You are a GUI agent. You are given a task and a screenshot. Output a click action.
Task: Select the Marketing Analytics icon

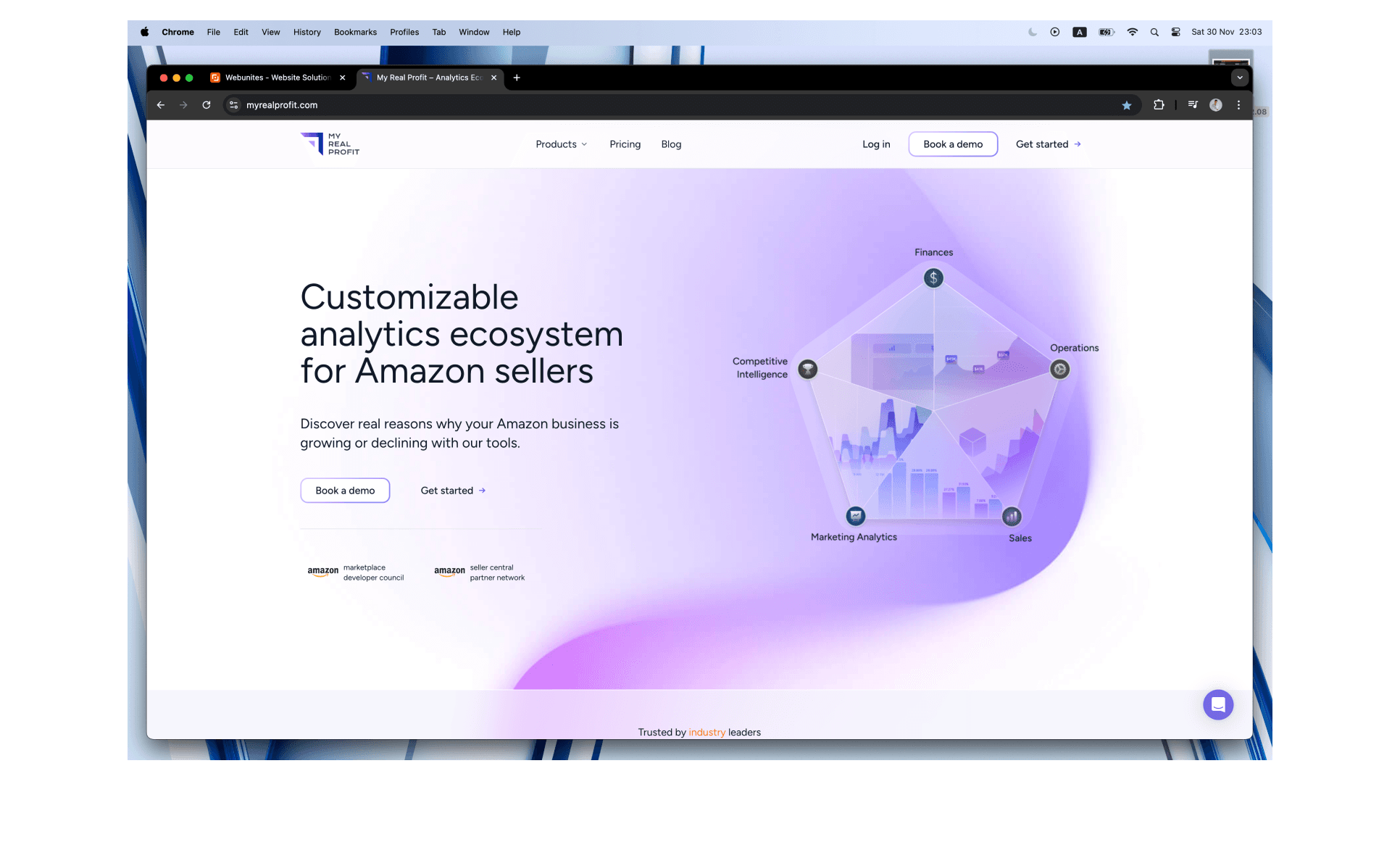(x=854, y=516)
